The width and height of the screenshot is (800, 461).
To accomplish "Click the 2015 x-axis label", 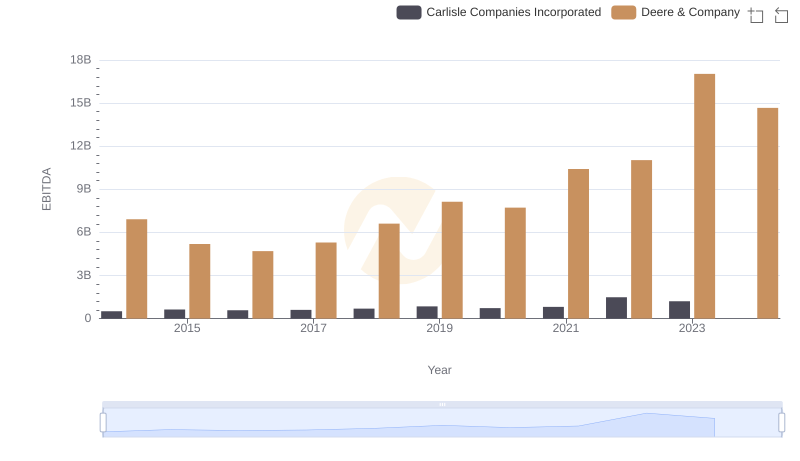I will pyautogui.click(x=187, y=328).
